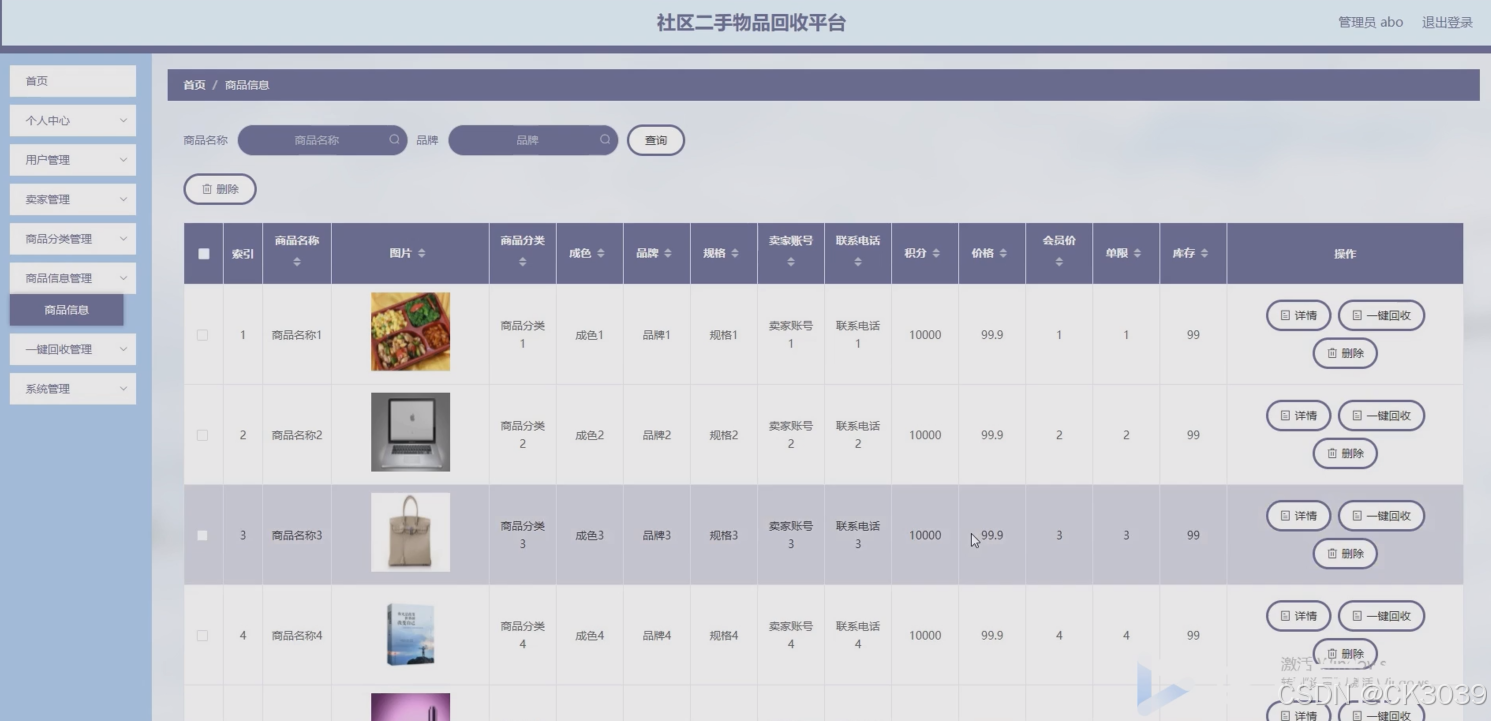Sort table by 商品名称 column arrows
The height and width of the screenshot is (721, 1491).
(x=297, y=262)
